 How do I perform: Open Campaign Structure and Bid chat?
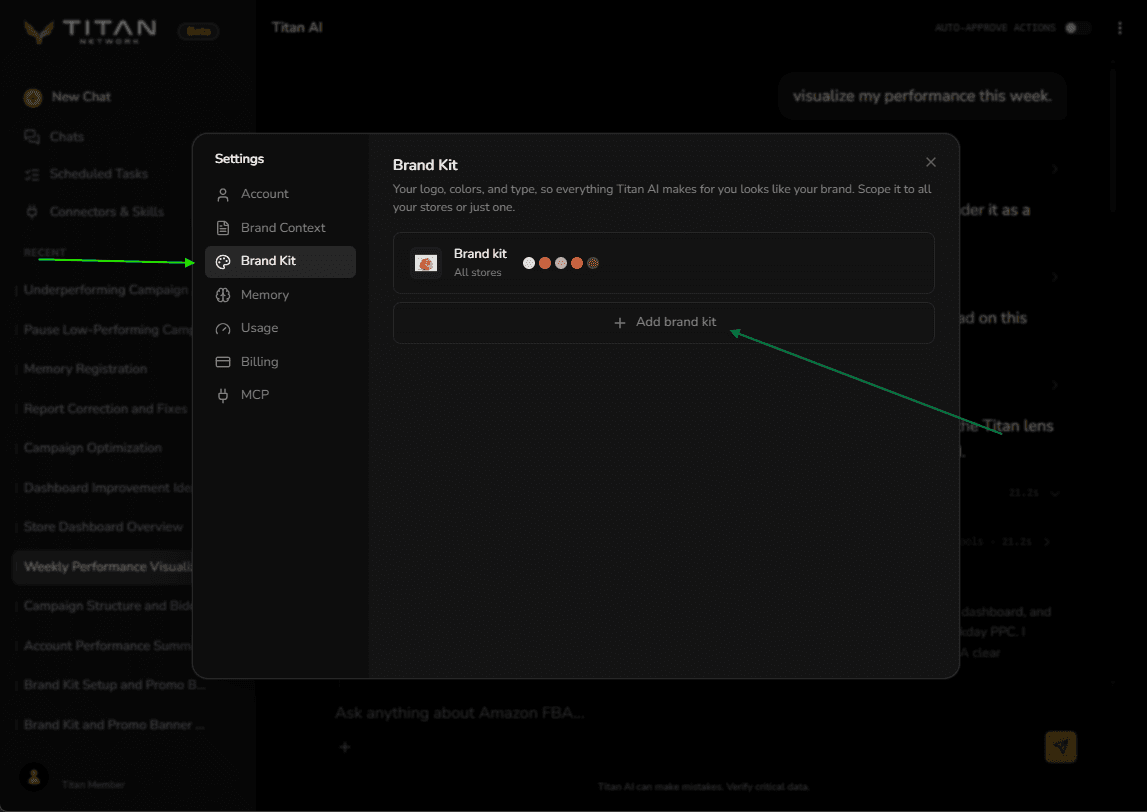(x=107, y=606)
